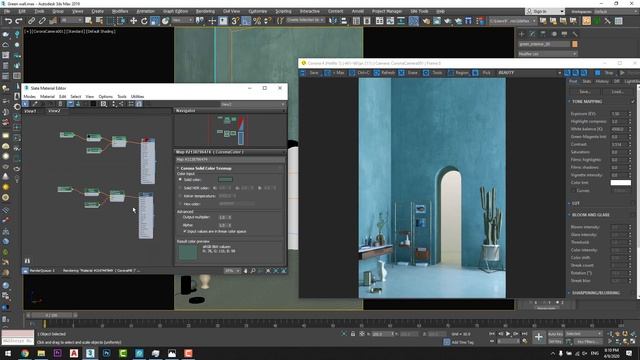Click the Corona Save icon in frame buffer
The height and width of the screenshot is (360, 640).
tap(310, 73)
